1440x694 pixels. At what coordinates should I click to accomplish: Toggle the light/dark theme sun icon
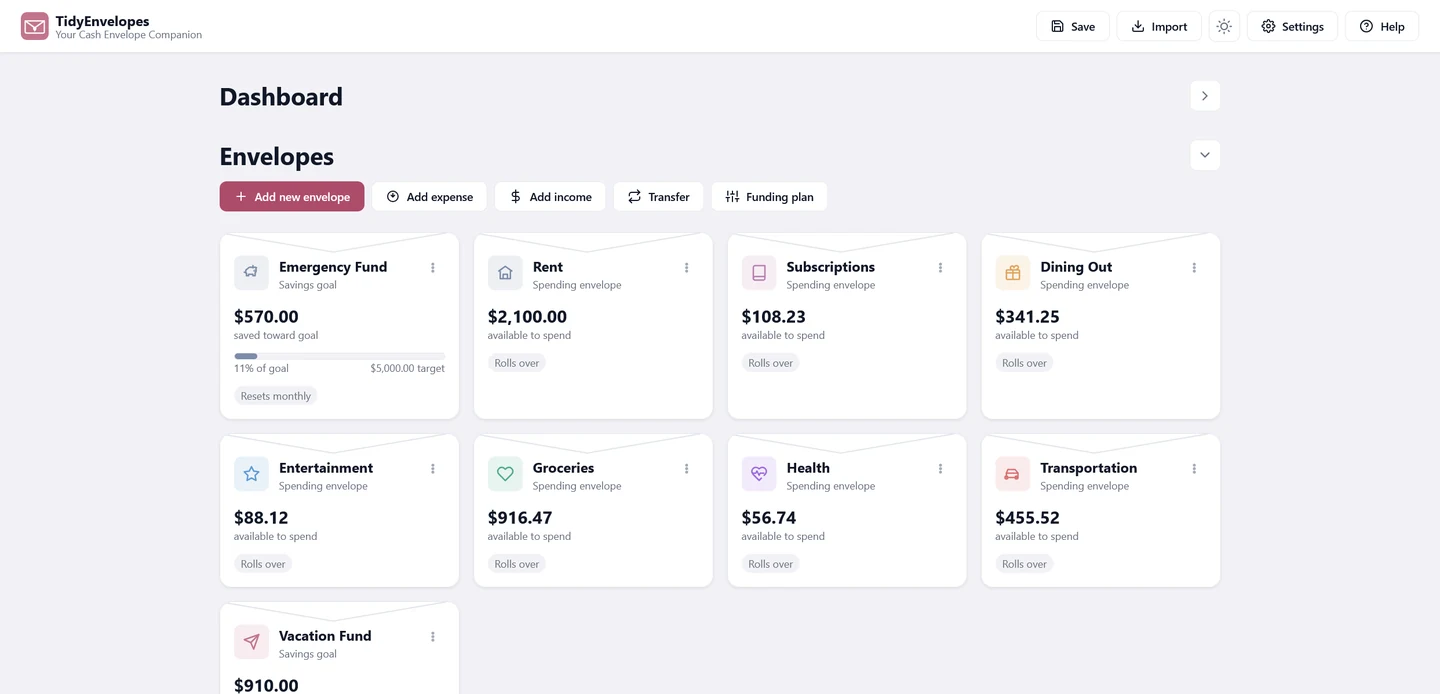(1224, 27)
